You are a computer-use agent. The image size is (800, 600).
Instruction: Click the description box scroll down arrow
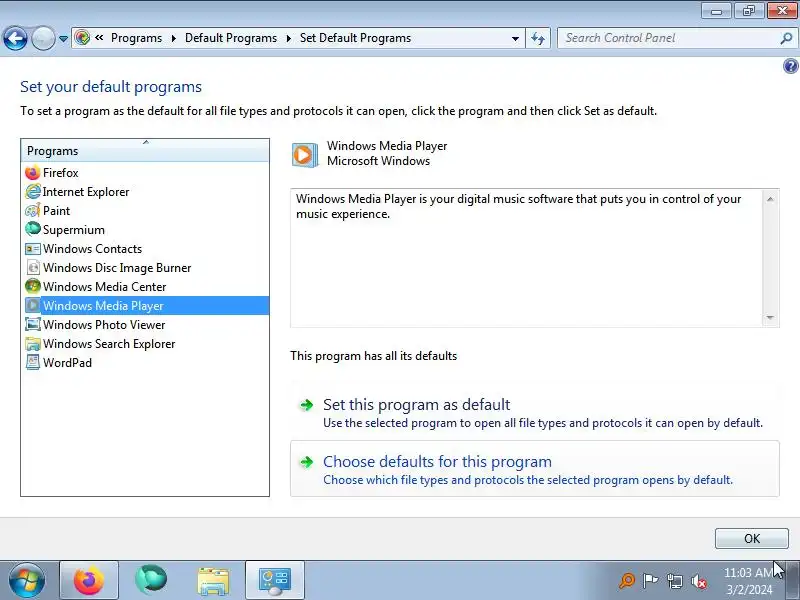point(770,318)
